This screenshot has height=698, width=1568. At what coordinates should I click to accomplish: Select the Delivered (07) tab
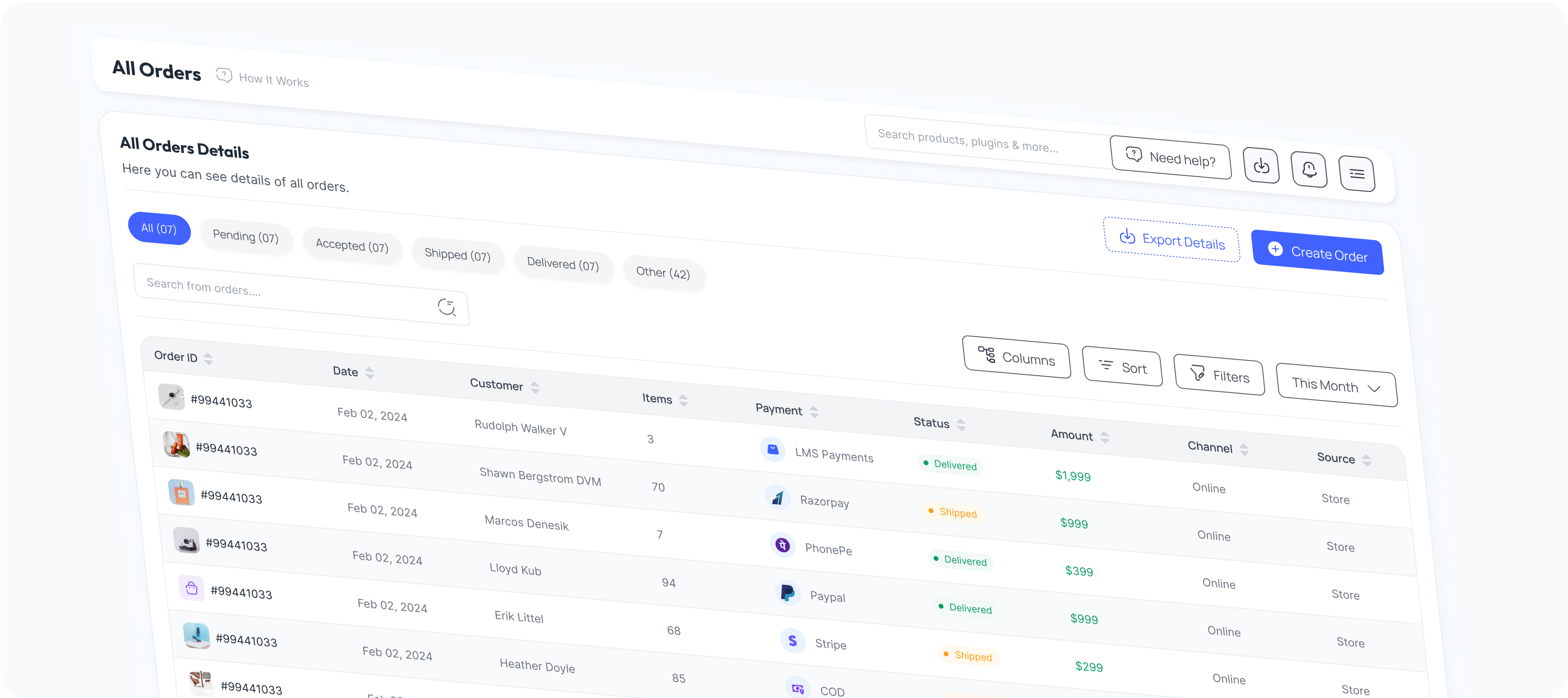[x=562, y=265]
